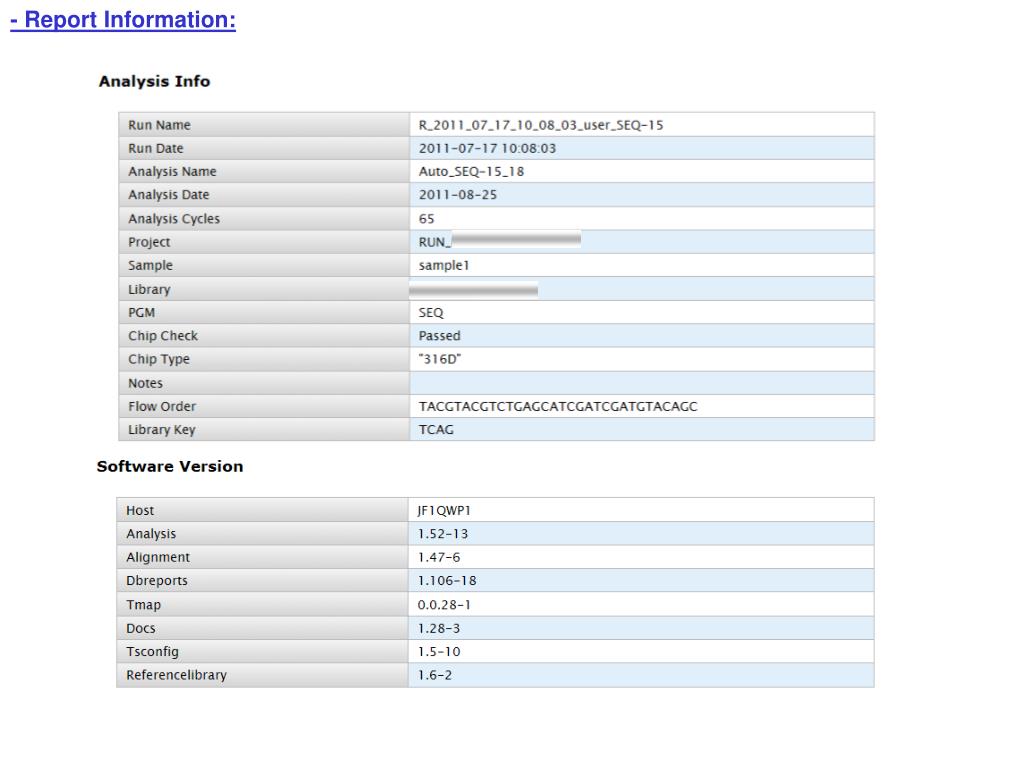
Task: Click the Tsconfig label cell
Action: (263, 652)
